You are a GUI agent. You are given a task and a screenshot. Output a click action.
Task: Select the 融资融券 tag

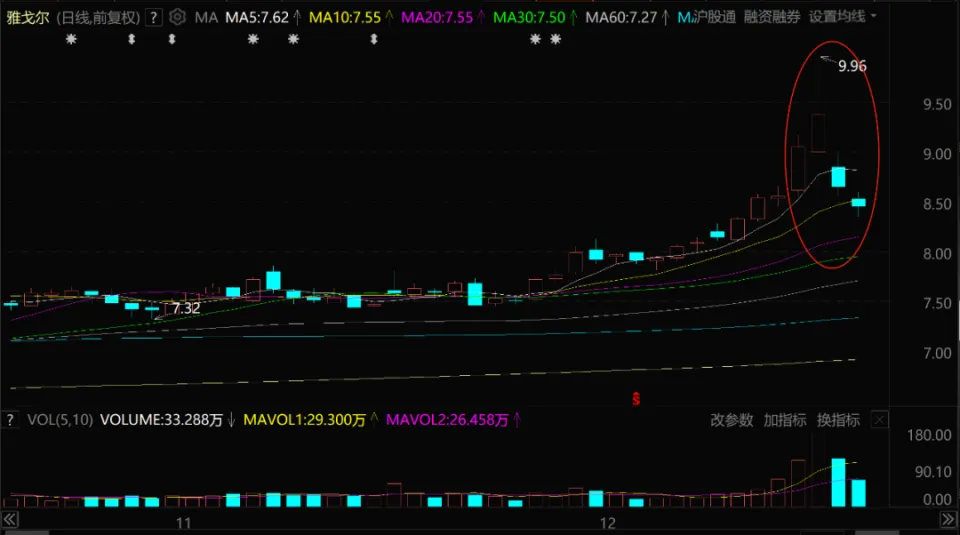coord(772,17)
